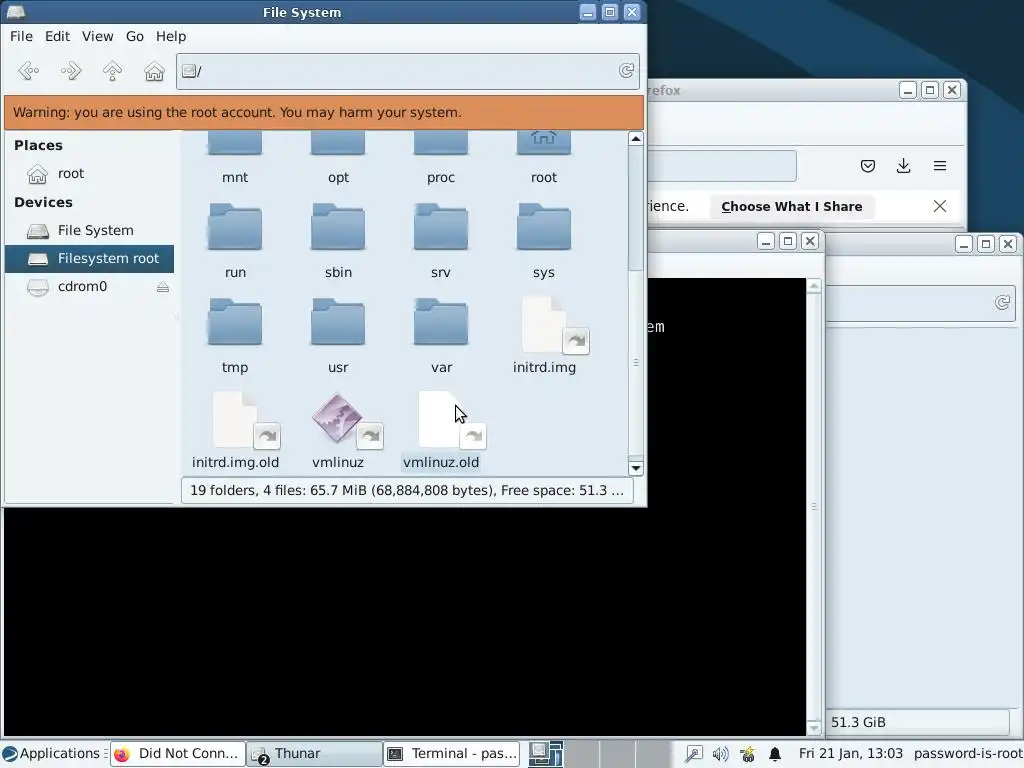Click the root account warning banner
This screenshot has width=1024, height=768.
(324, 112)
